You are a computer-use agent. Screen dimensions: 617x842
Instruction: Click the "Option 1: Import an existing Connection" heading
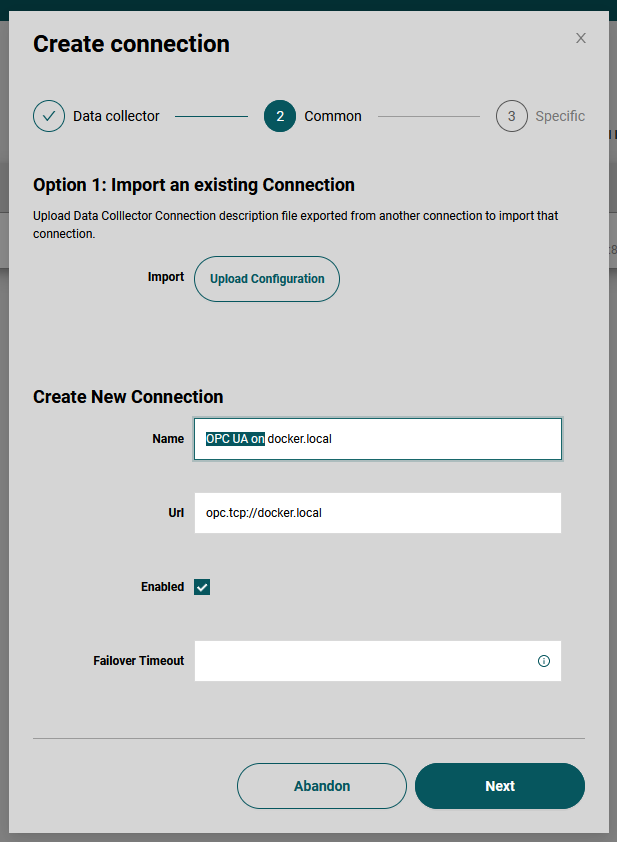click(x=194, y=185)
